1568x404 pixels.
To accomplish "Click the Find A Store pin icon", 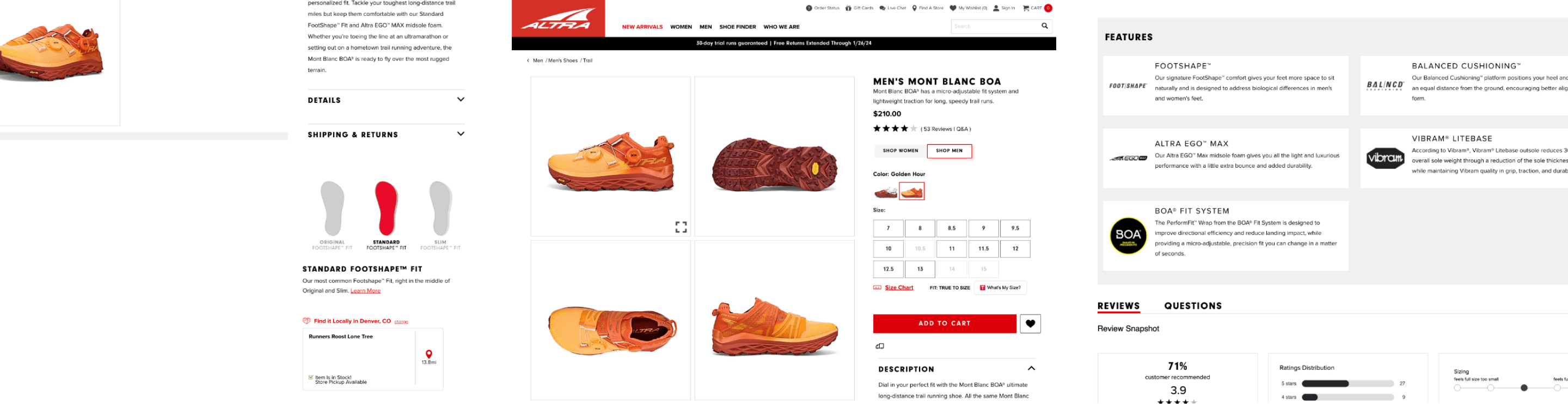I will (914, 8).
